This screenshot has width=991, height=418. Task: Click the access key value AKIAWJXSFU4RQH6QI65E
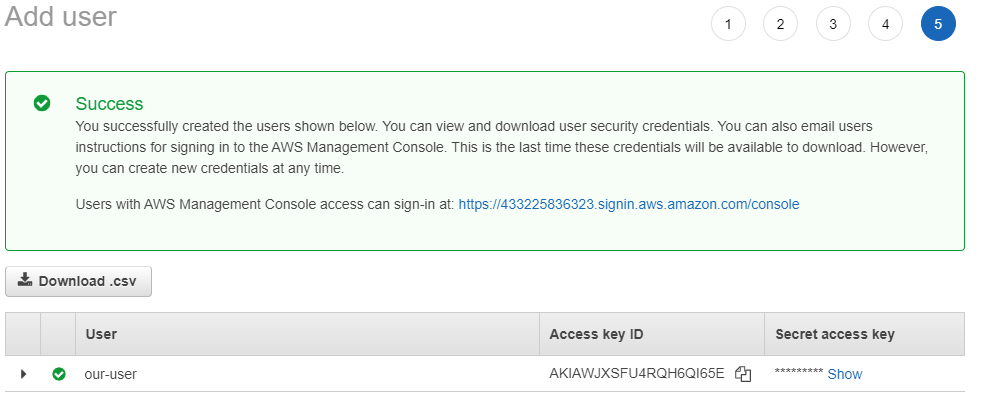tap(636, 374)
